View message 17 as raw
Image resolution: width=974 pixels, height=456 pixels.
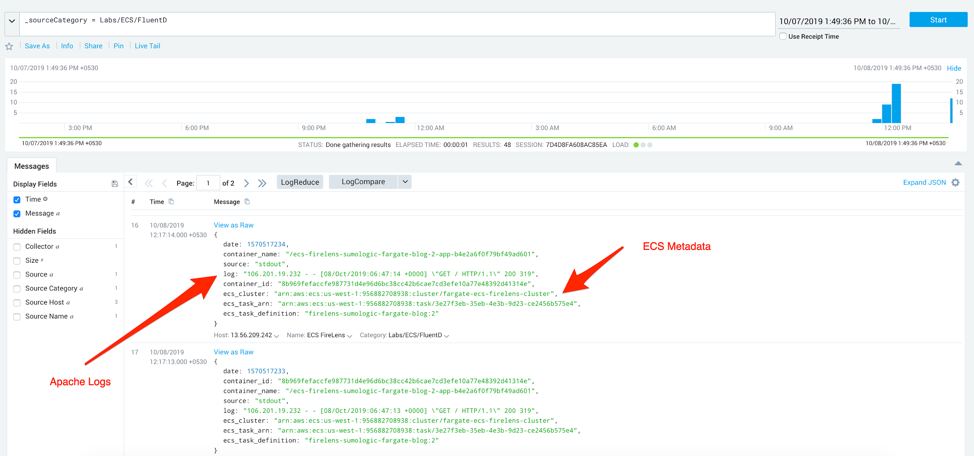click(x=234, y=352)
